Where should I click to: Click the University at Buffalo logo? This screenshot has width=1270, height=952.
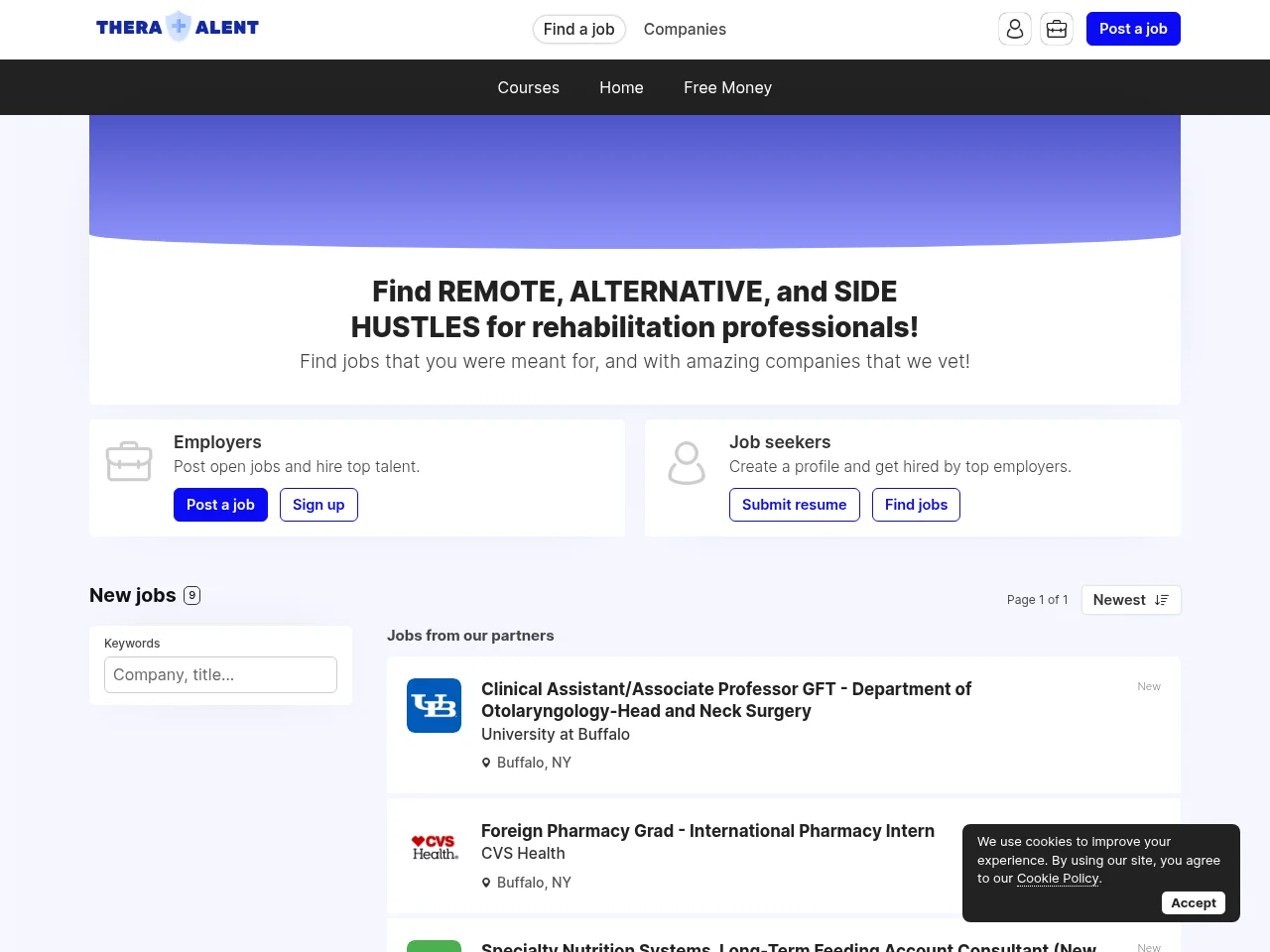pyautogui.click(x=434, y=705)
